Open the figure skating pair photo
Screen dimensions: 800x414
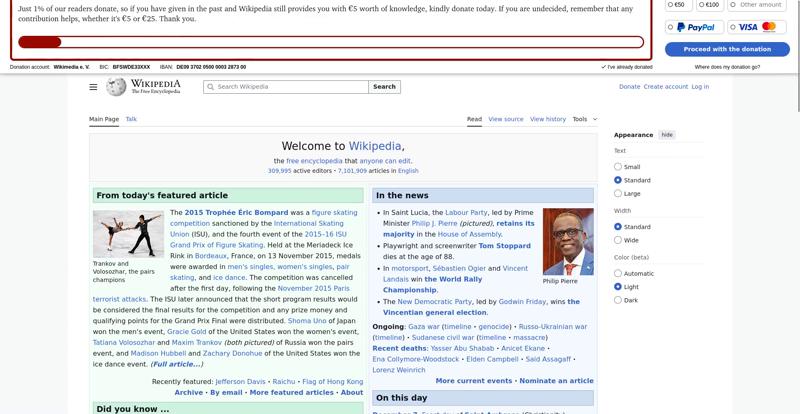click(x=128, y=234)
